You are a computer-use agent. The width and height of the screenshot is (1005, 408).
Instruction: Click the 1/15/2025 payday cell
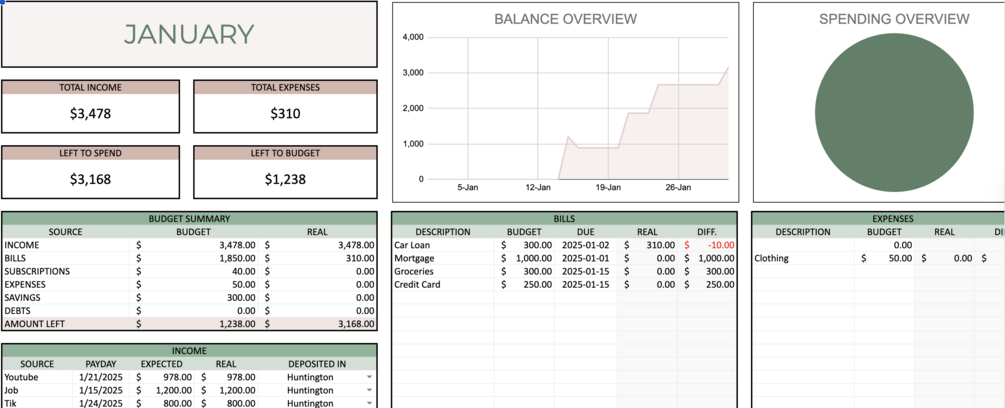tap(101, 390)
